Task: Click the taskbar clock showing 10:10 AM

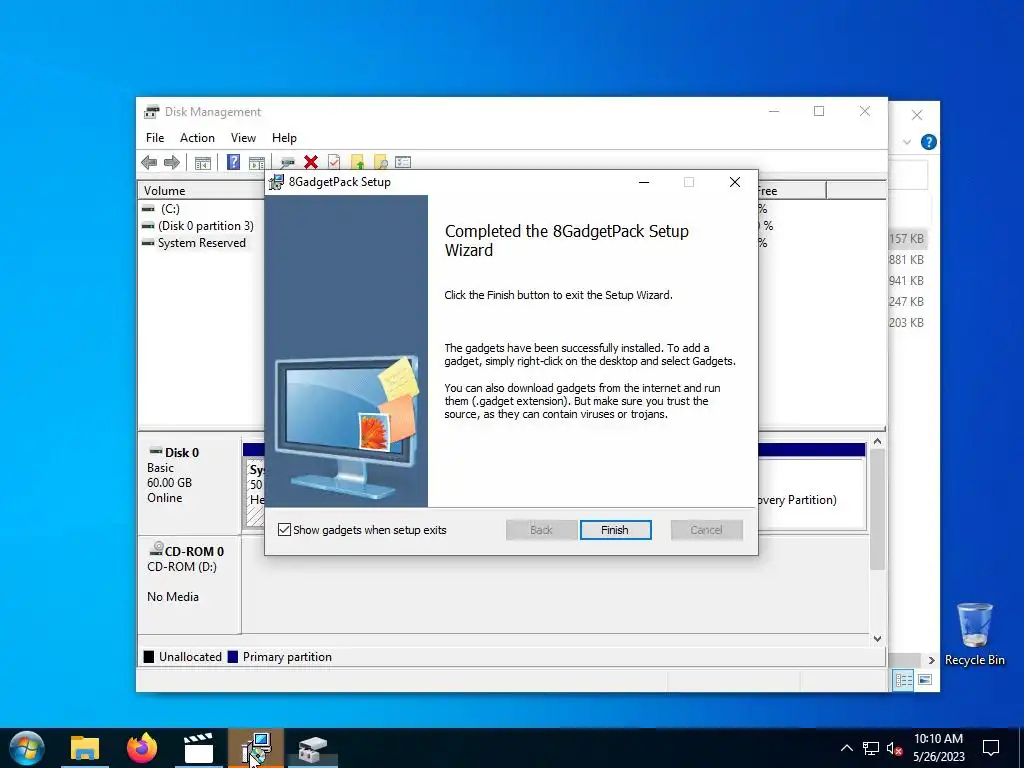Action: click(x=938, y=748)
